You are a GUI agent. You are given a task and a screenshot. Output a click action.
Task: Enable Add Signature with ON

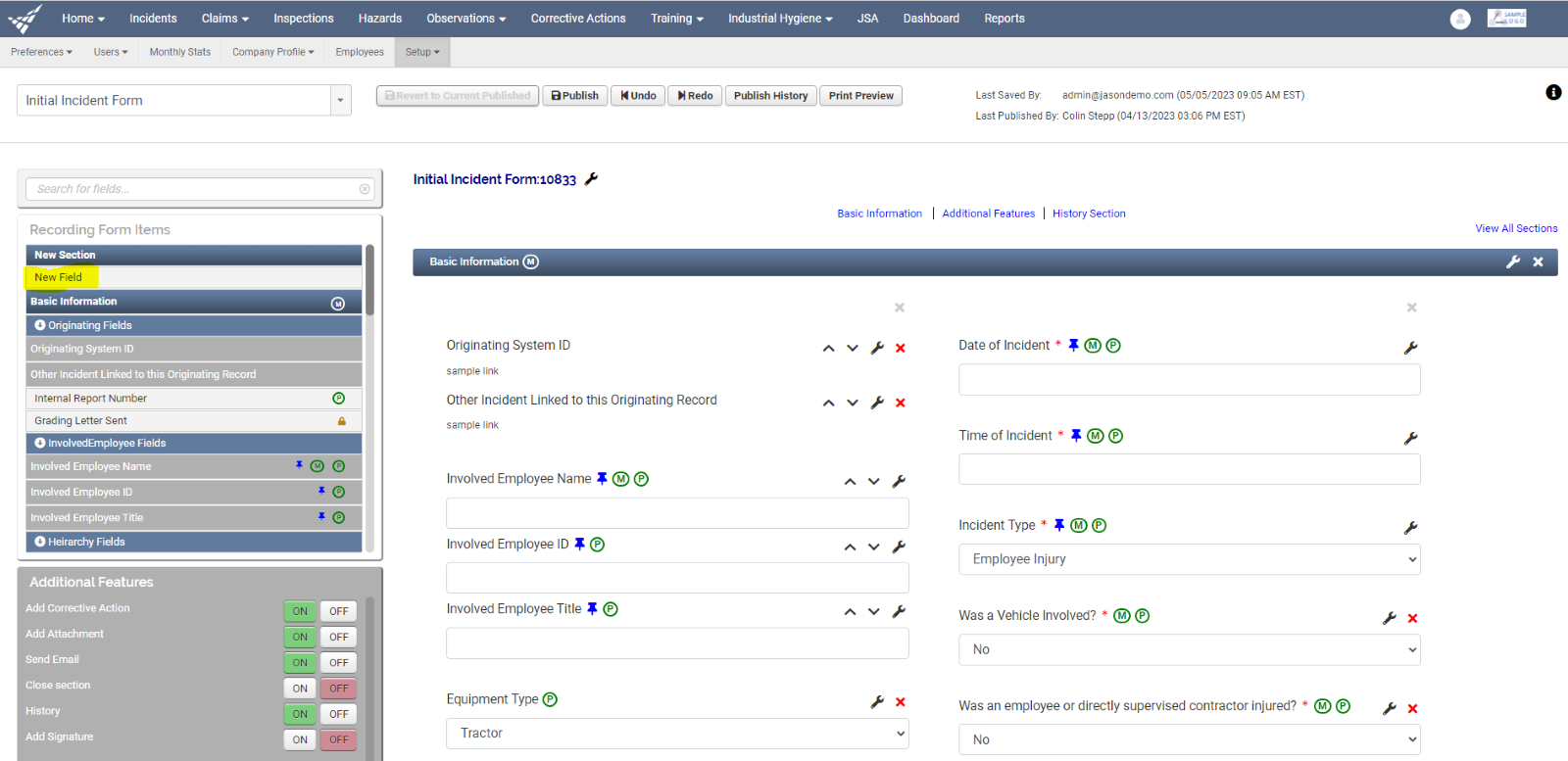(x=300, y=739)
